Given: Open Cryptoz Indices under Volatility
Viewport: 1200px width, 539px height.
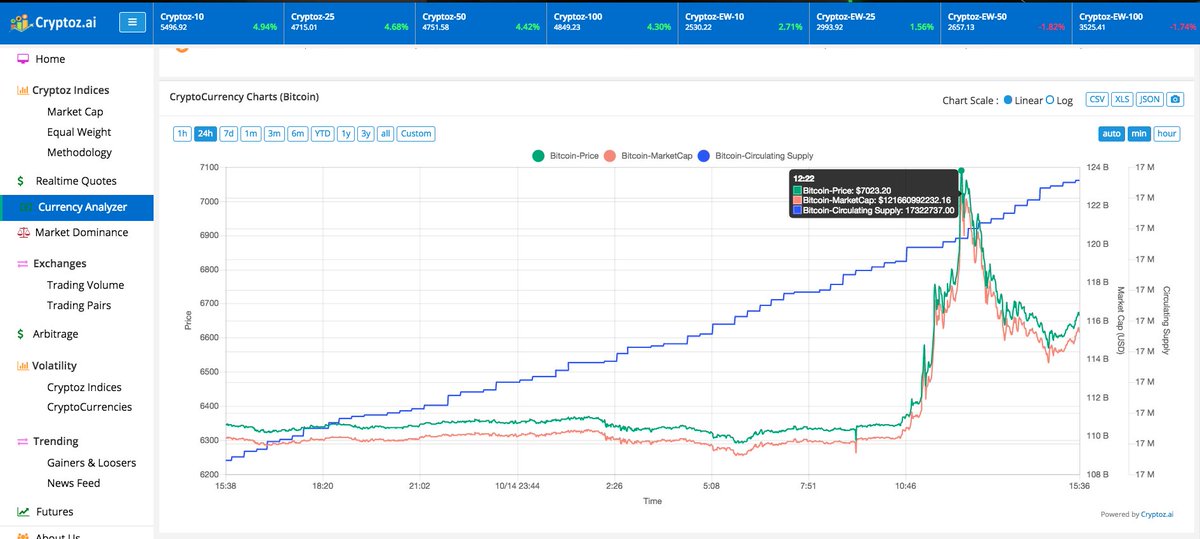Looking at the screenshot, I should [x=84, y=387].
